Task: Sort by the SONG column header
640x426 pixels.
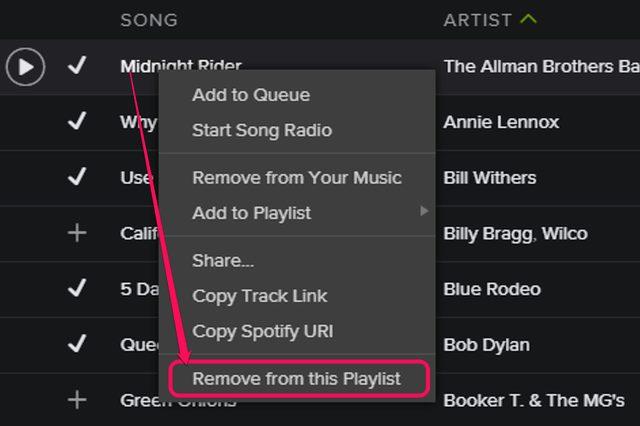Action: pos(149,20)
